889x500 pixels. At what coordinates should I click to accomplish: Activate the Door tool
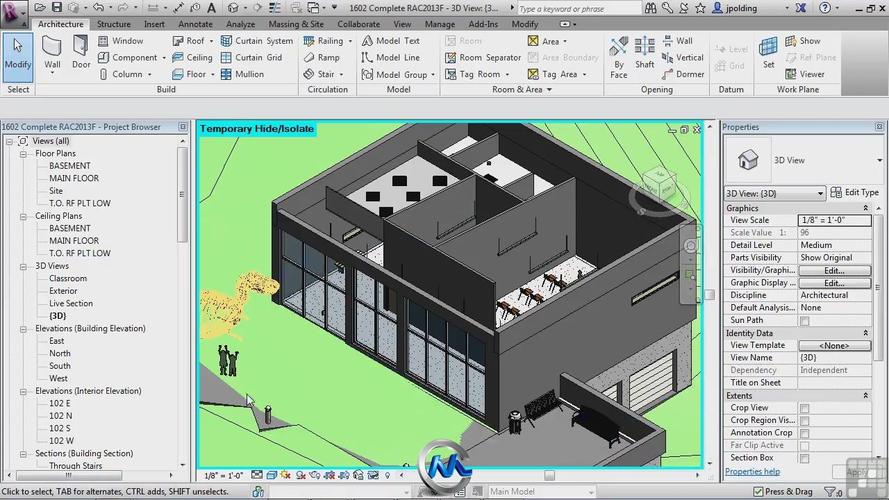(81, 53)
